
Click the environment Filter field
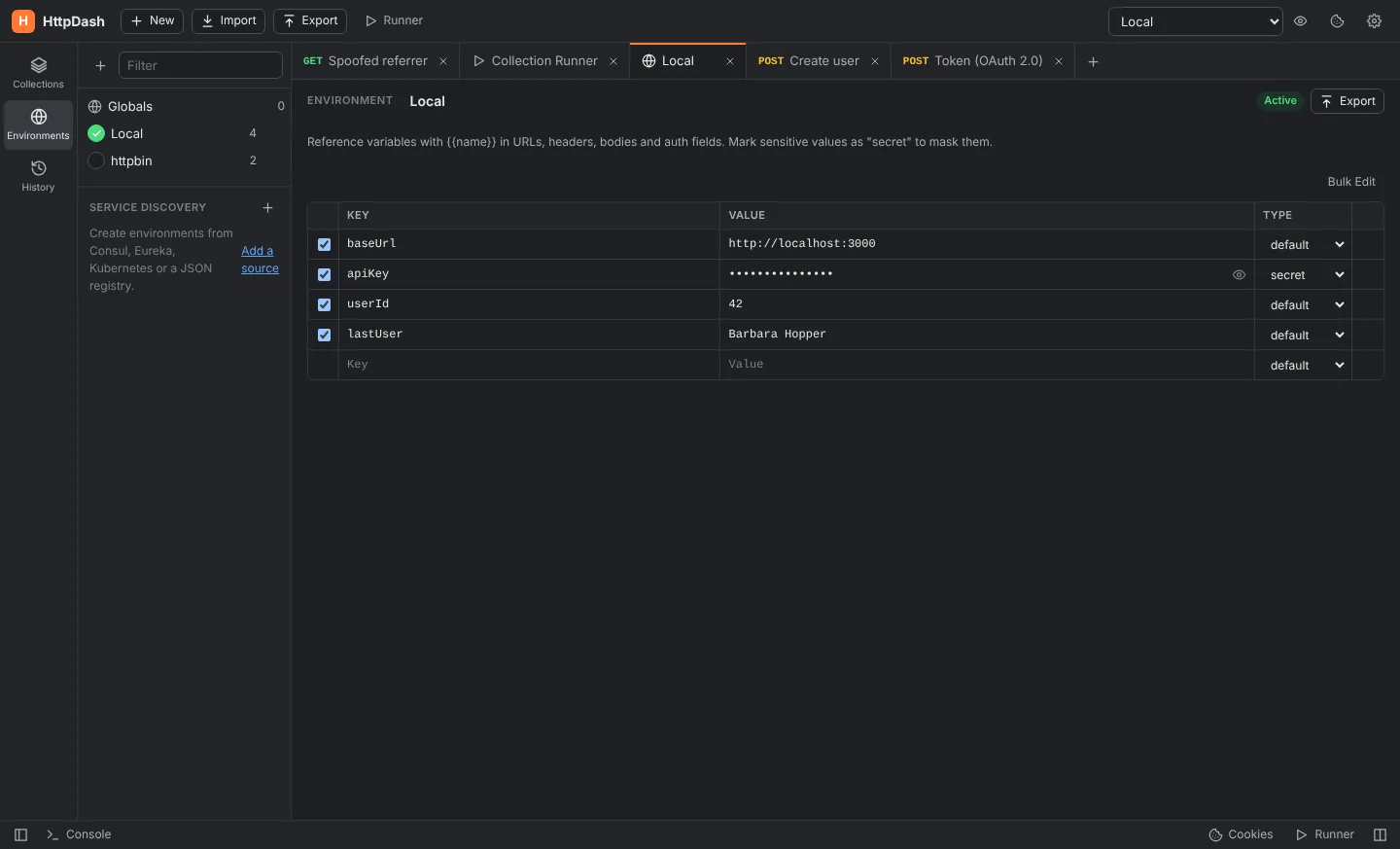pyautogui.click(x=200, y=65)
